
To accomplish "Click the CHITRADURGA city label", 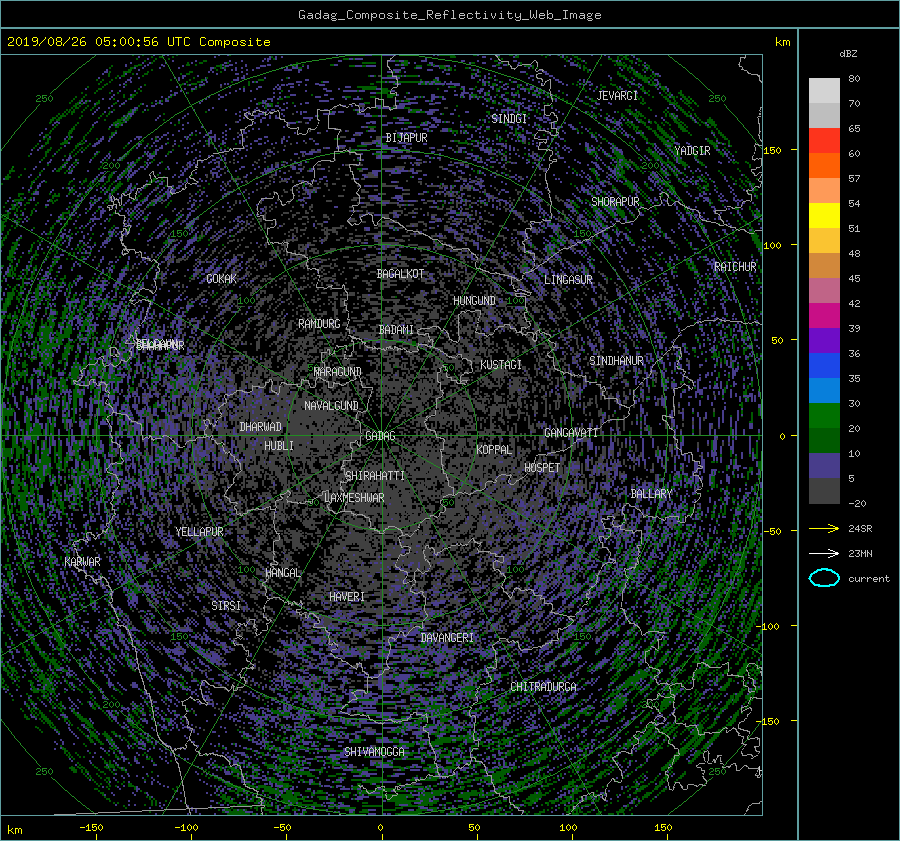I will (544, 687).
